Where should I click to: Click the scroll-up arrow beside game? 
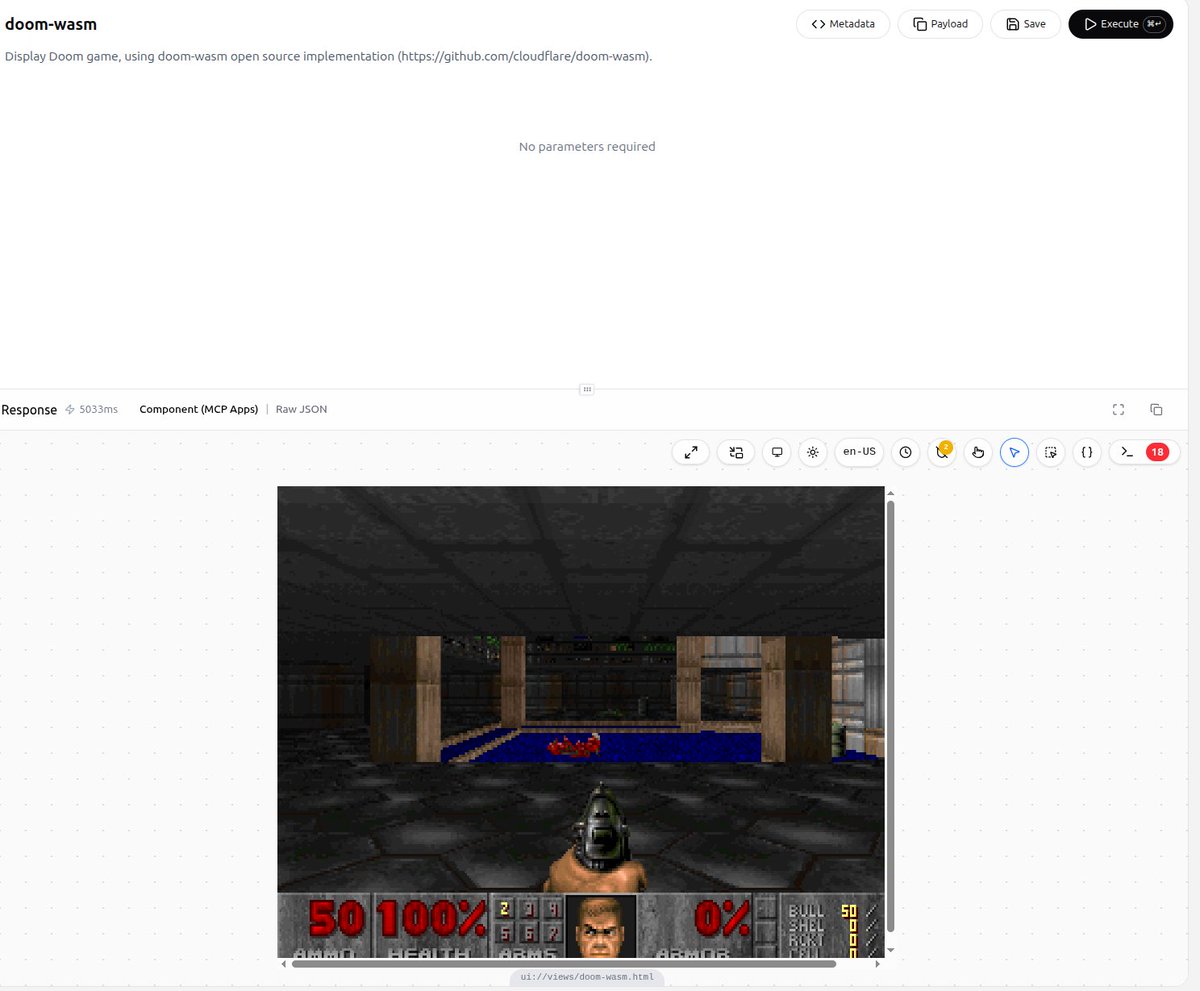(x=890, y=492)
